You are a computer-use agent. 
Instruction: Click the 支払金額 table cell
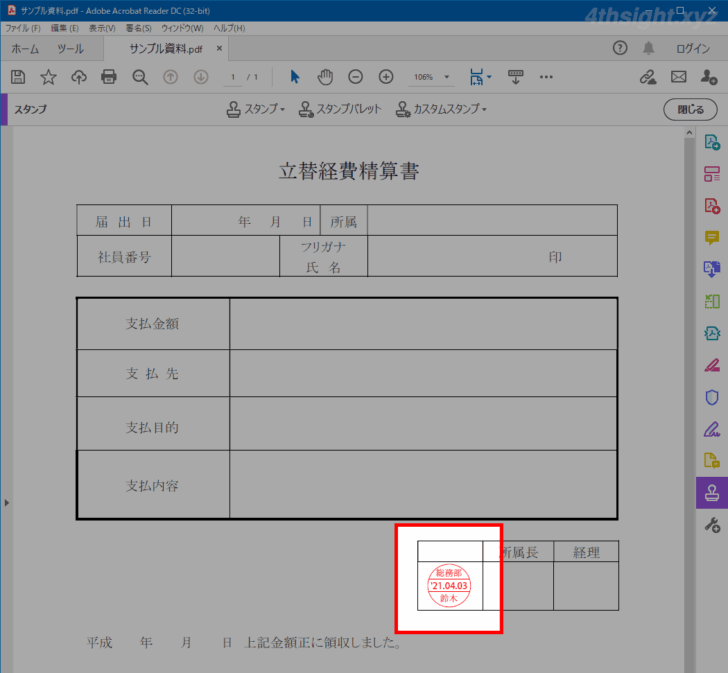(x=152, y=324)
